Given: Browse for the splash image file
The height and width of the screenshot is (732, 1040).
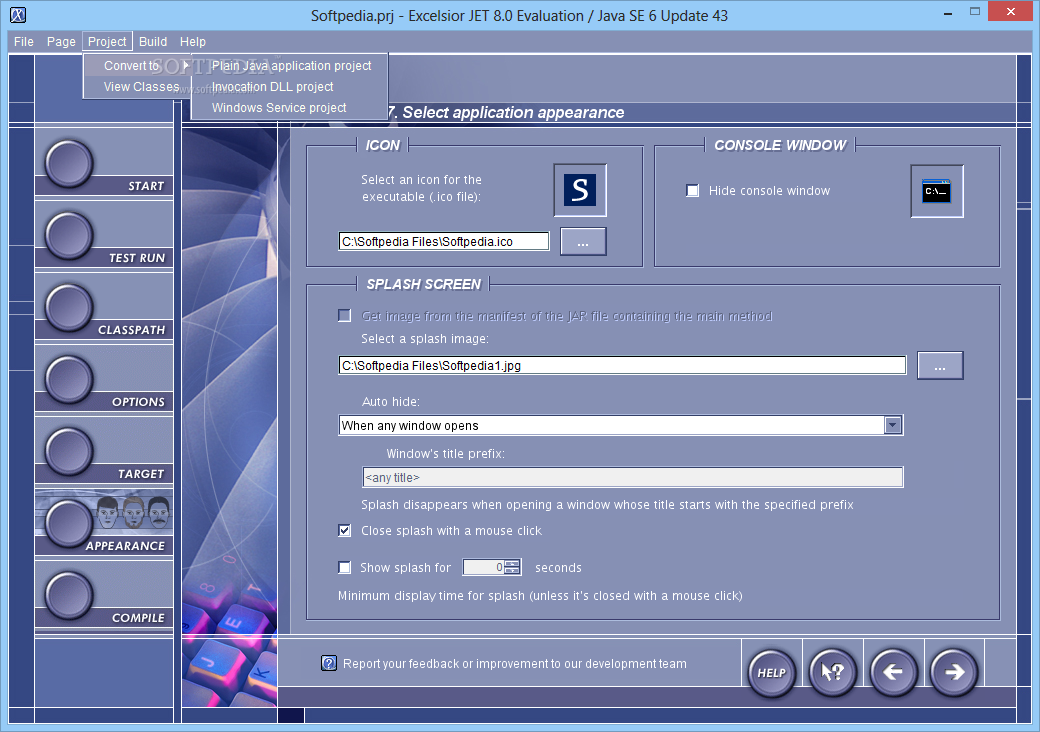Looking at the screenshot, I should [940, 365].
